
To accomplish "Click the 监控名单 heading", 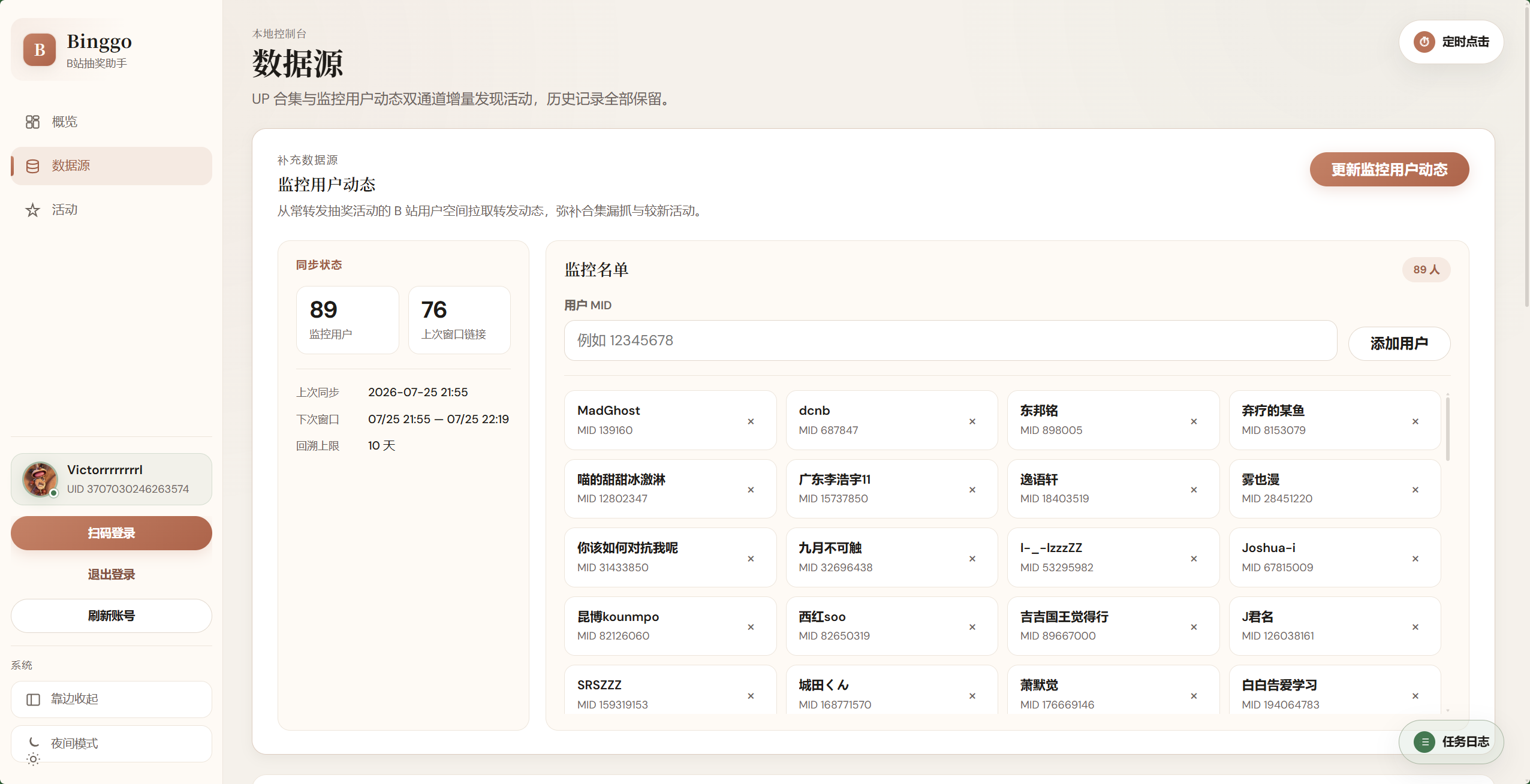I will [596, 270].
